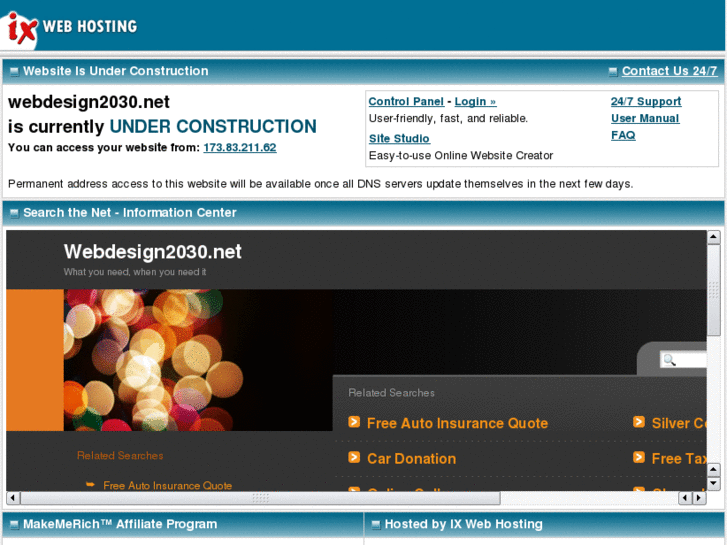Click the search box in the frame

(683, 360)
